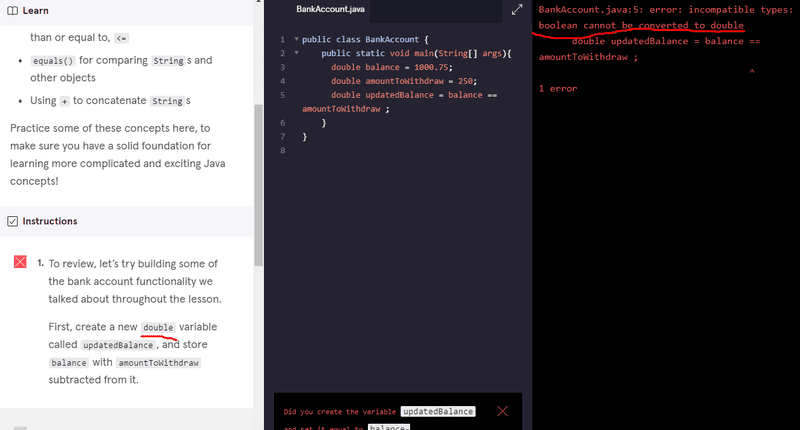Click the '1 error' terminal output text
Screen dimensions: 800x430
click(557, 89)
